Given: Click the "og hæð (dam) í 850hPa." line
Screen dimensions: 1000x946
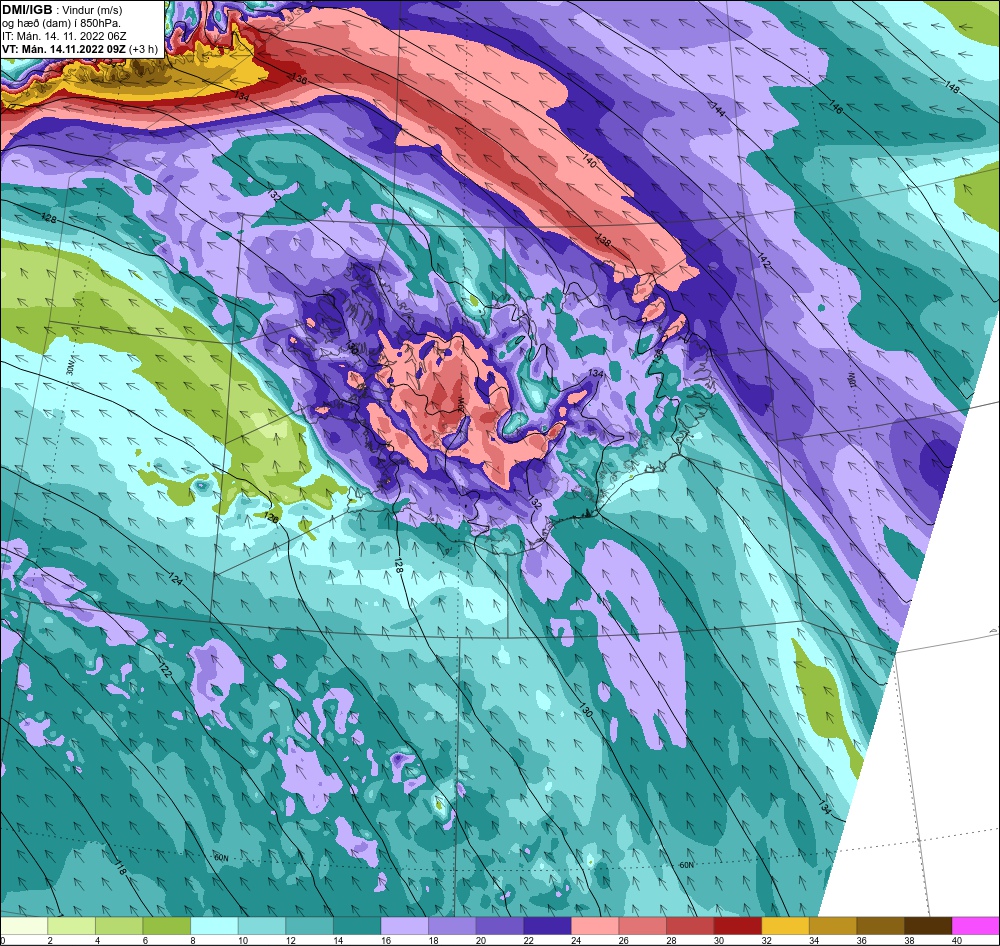Looking at the screenshot, I should (x=61, y=24).
